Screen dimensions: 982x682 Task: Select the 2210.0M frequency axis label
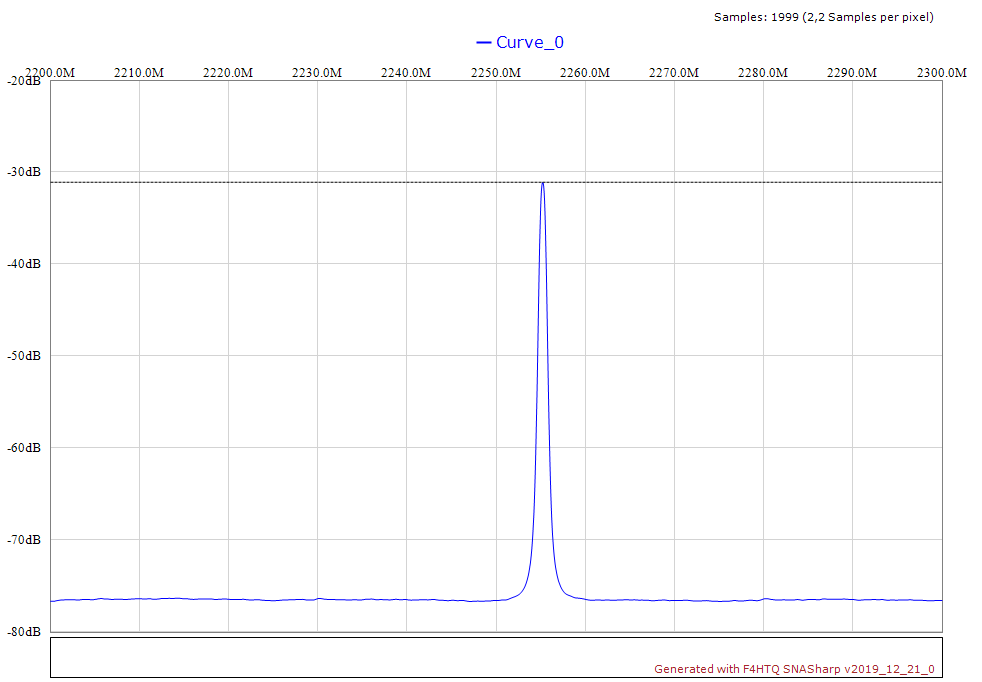pos(139,73)
